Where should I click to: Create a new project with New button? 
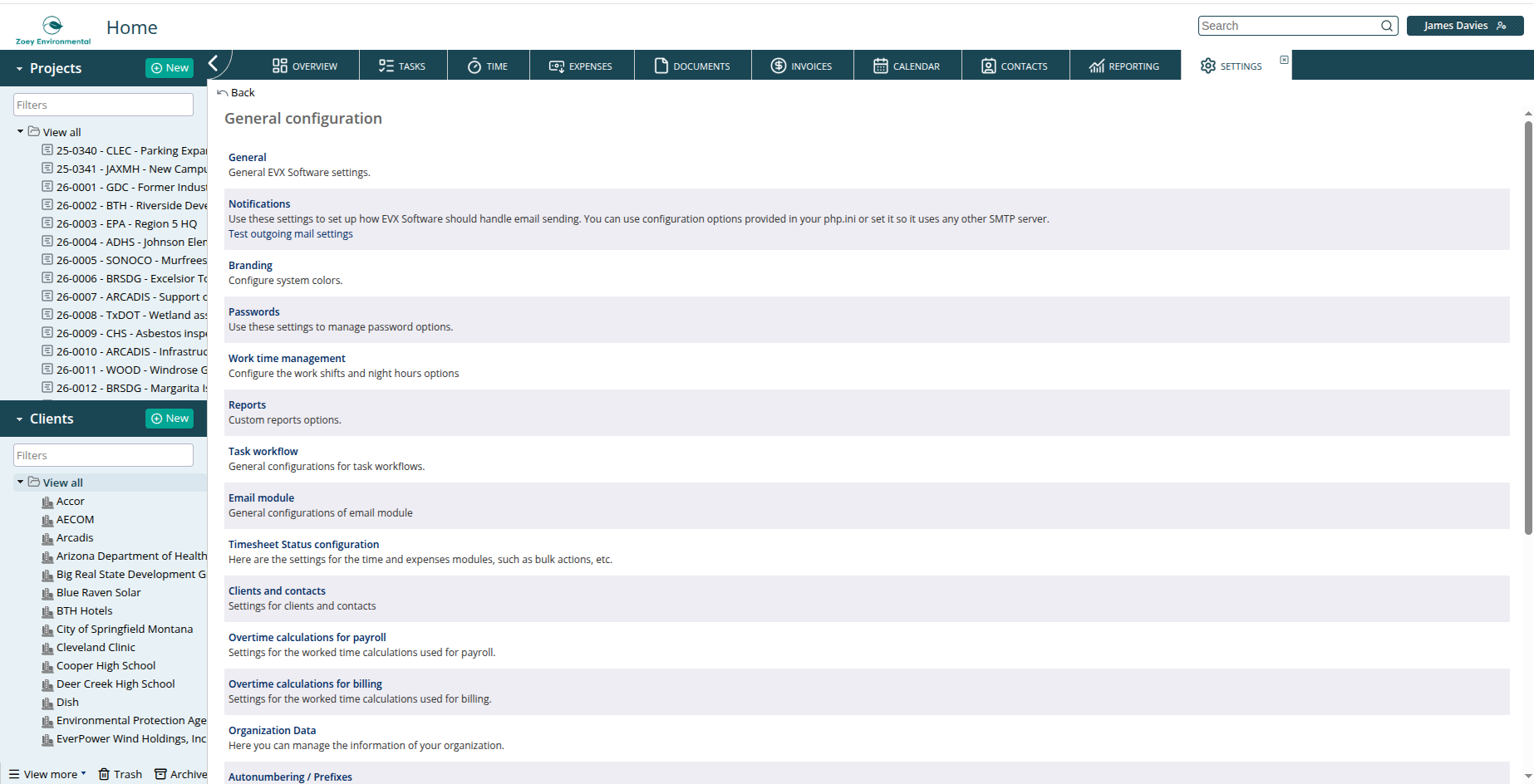[x=170, y=68]
